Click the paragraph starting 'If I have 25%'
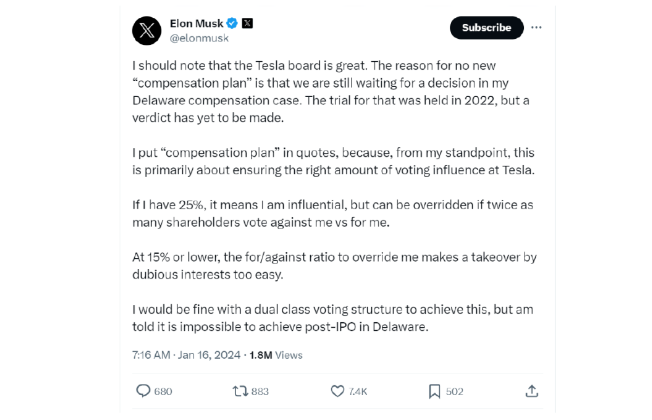 coord(333,213)
